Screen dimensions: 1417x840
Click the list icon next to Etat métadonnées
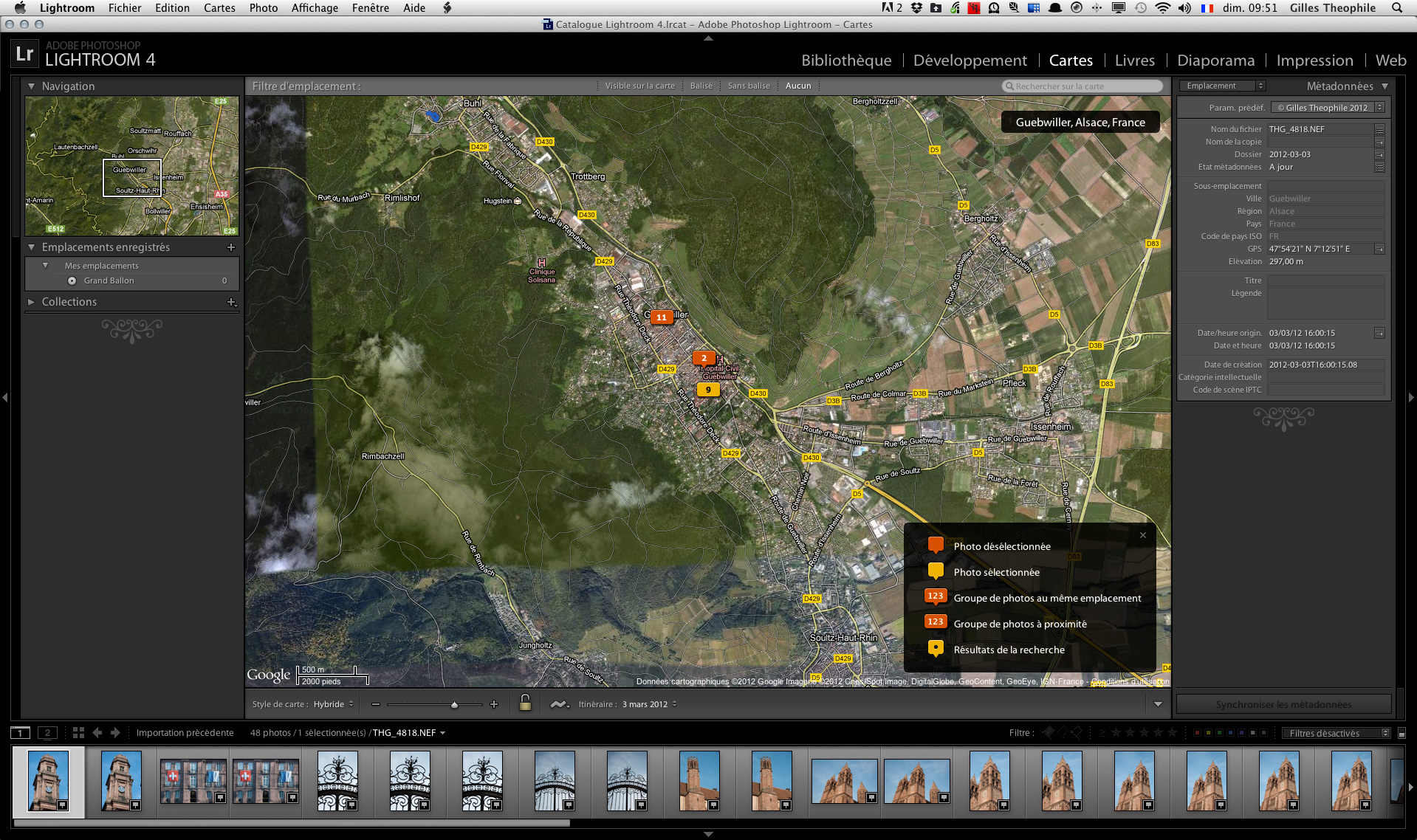coord(1379,167)
